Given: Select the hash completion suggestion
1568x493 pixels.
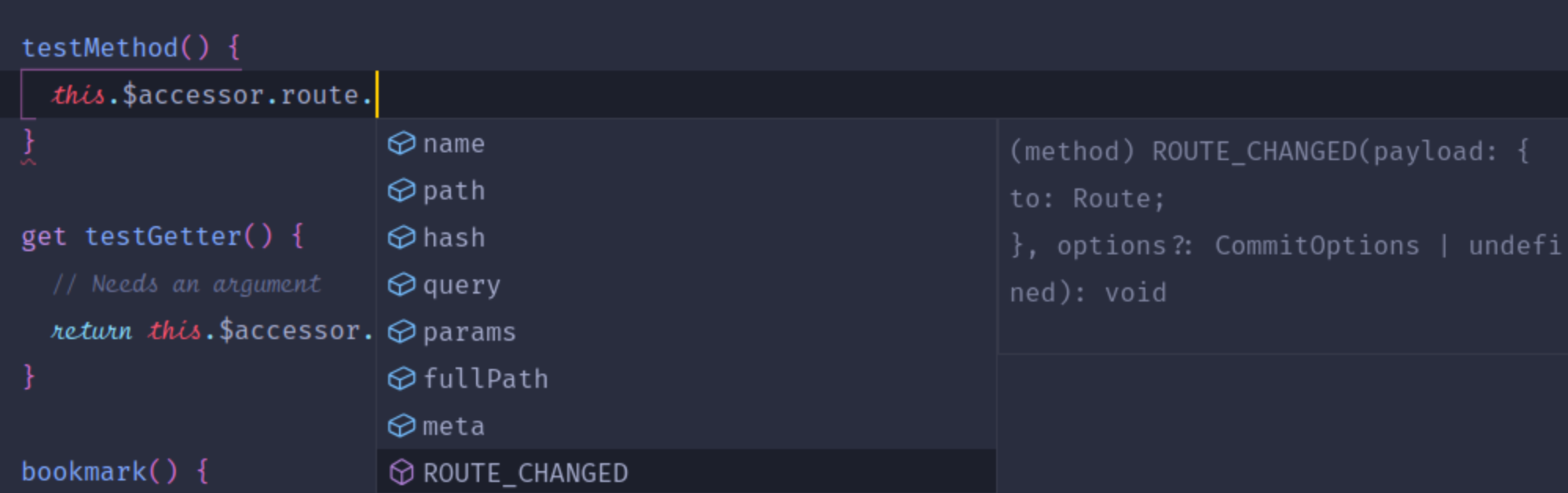Looking at the screenshot, I should 453,237.
